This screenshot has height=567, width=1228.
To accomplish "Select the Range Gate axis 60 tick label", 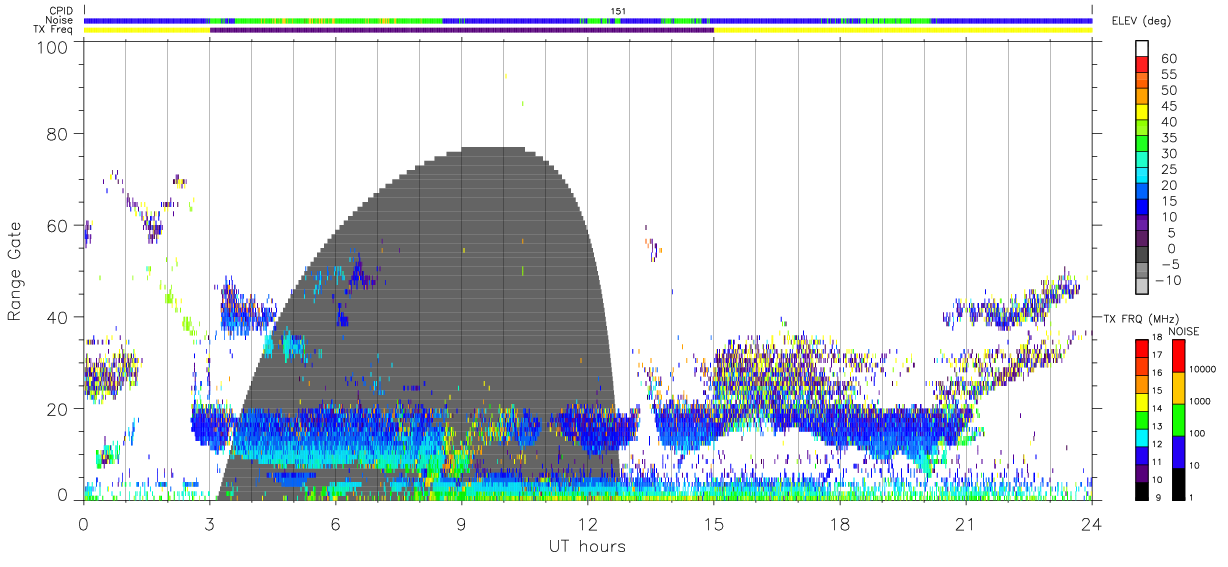I will pyautogui.click(x=56, y=225).
